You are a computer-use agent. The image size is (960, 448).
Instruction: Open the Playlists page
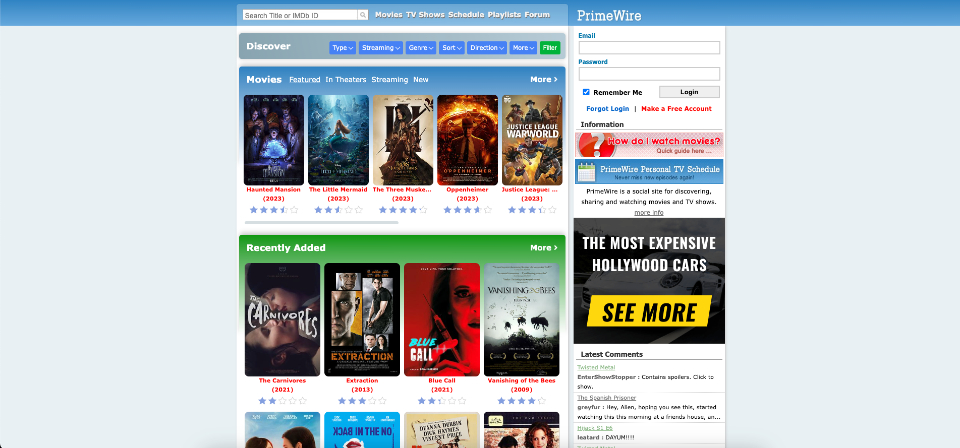coord(504,15)
